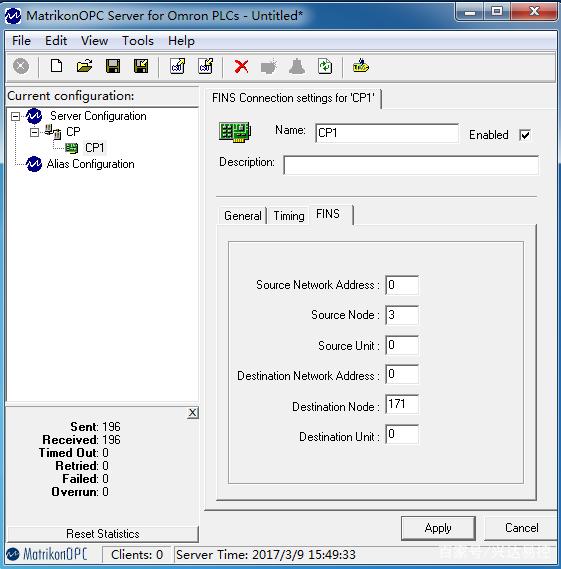Close the MatrikonOPC window
This screenshot has height=569, width=561.
point(534,12)
